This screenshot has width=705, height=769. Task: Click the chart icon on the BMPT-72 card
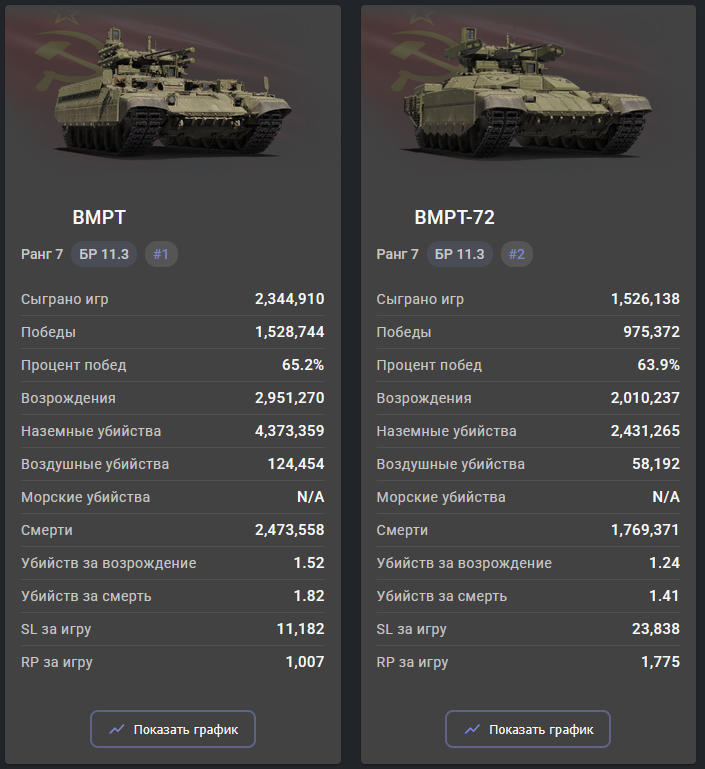pyautogui.click(x=472, y=730)
